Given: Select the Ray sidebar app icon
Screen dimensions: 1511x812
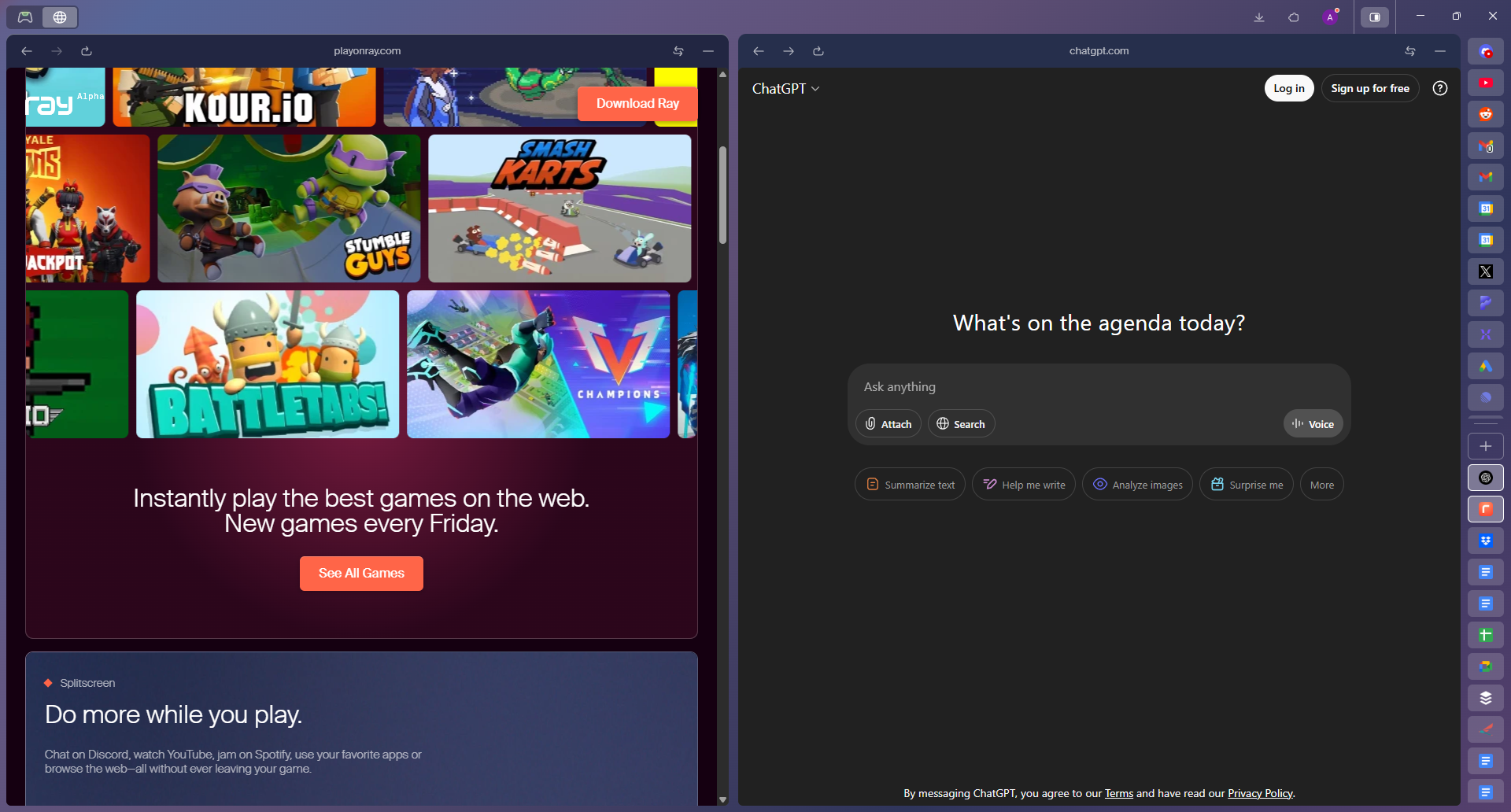Looking at the screenshot, I should [1486, 509].
